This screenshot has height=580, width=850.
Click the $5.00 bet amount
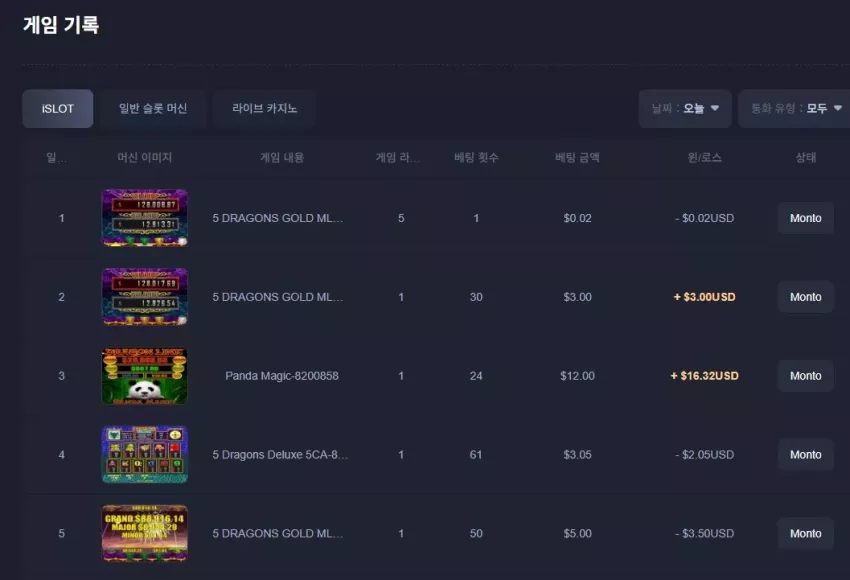click(x=577, y=533)
